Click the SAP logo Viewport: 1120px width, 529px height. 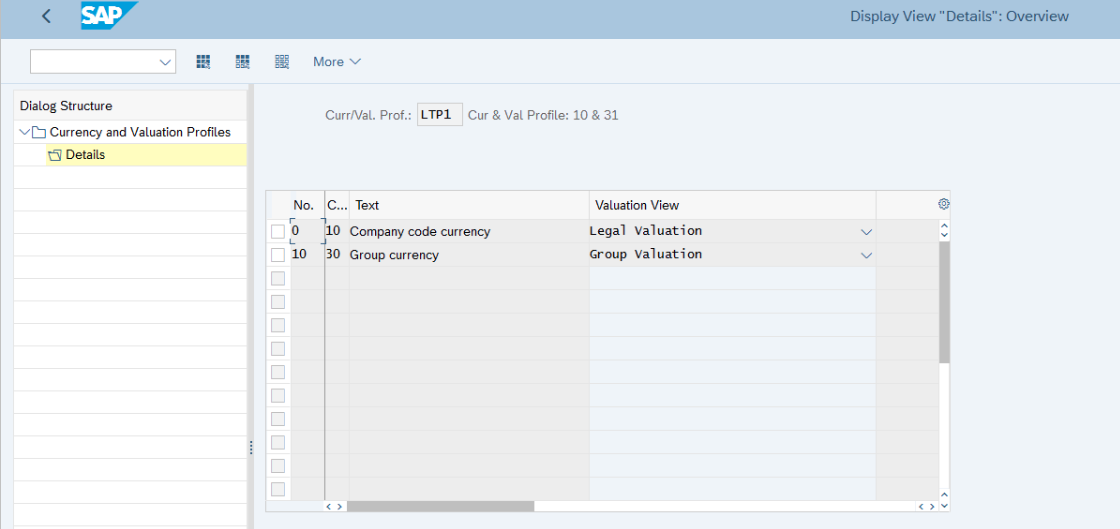coord(108,16)
